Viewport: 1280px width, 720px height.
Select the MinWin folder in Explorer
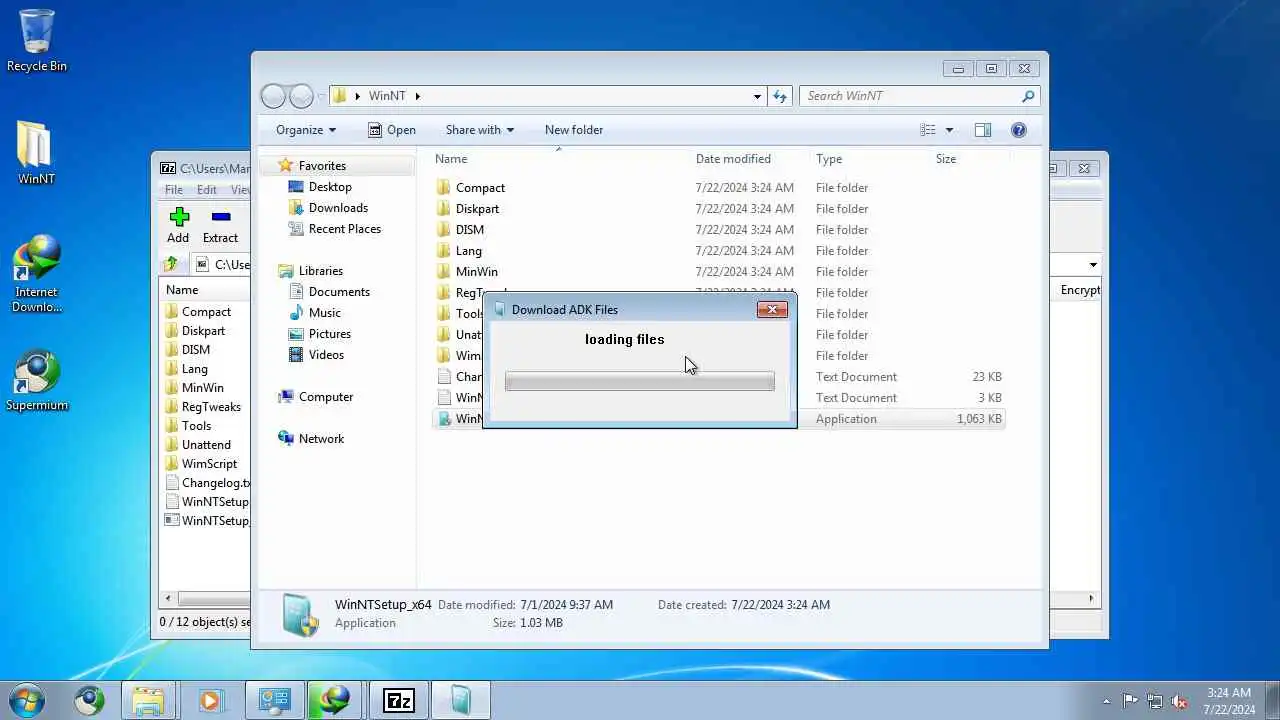[467, 272]
